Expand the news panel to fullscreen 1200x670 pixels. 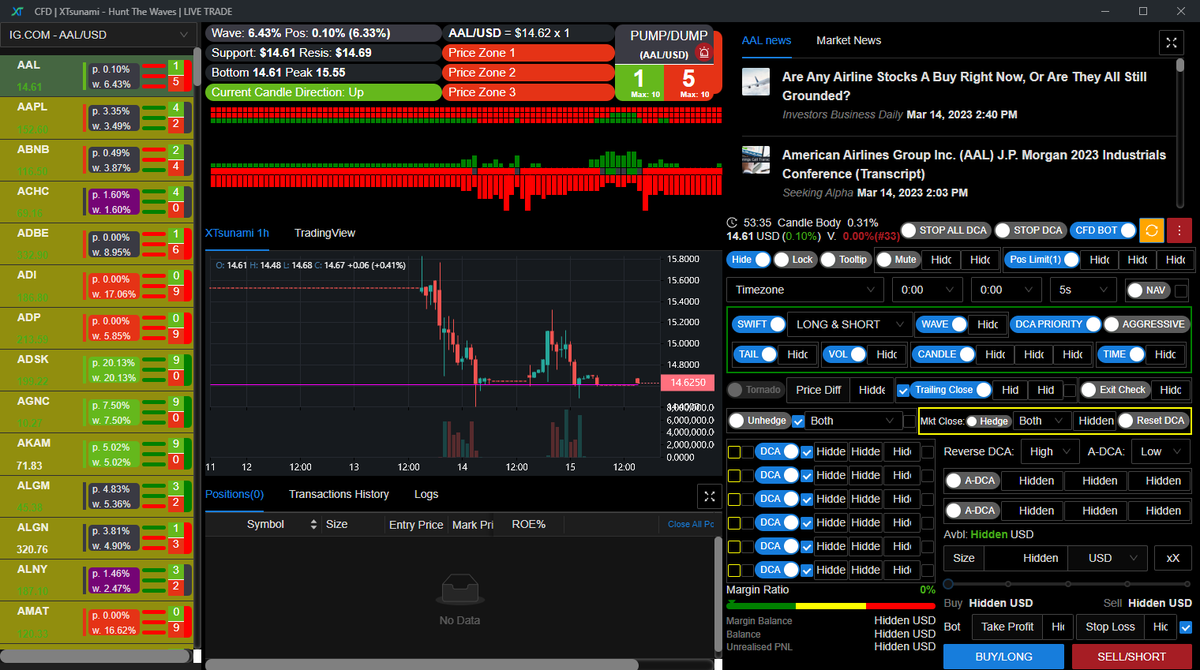(x=1171, y=42)
